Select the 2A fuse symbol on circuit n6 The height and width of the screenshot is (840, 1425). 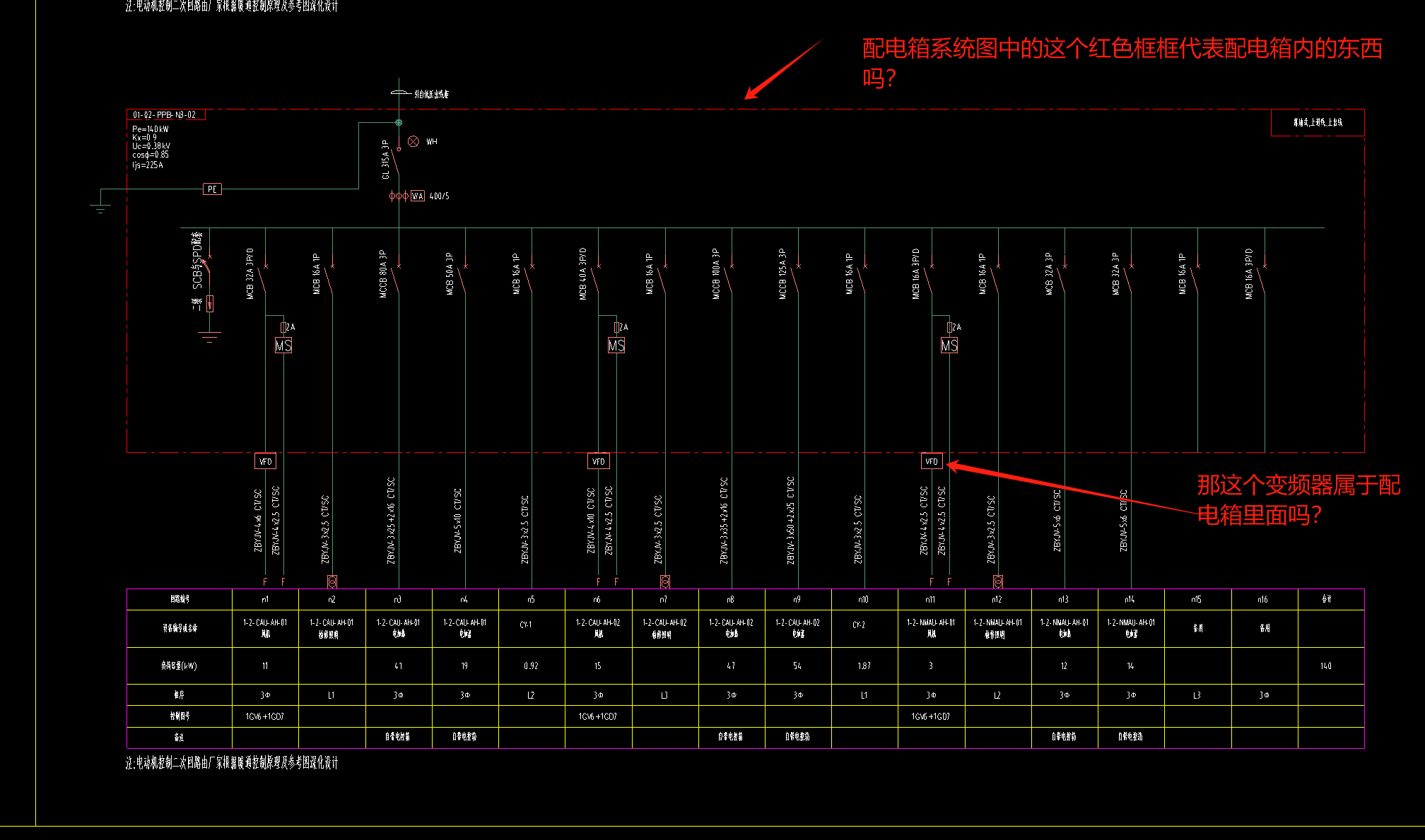[x=616, y=327]
